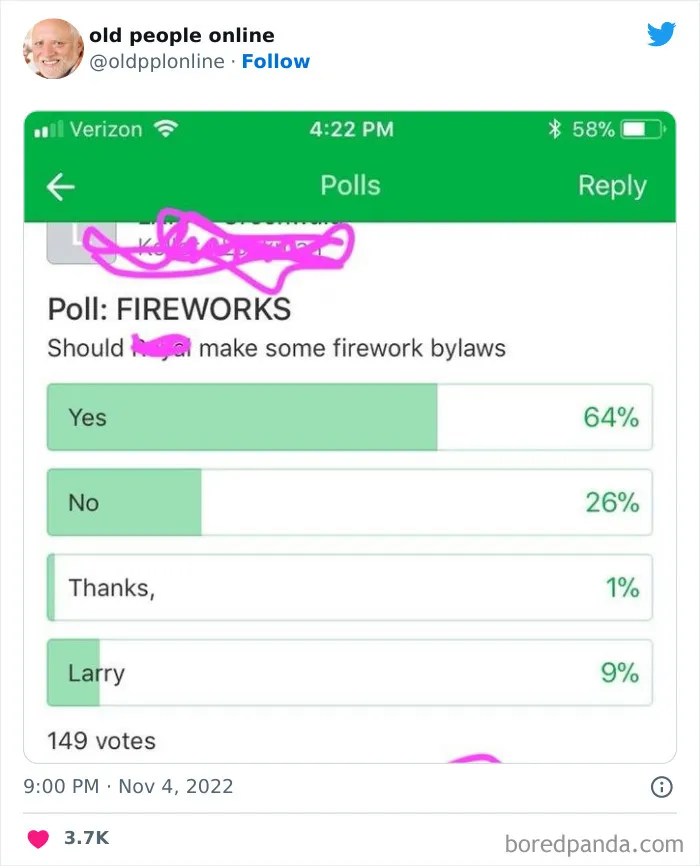Tap the back arrow in Polls header
The image size is (700, 866).
(x=60, y=187)
